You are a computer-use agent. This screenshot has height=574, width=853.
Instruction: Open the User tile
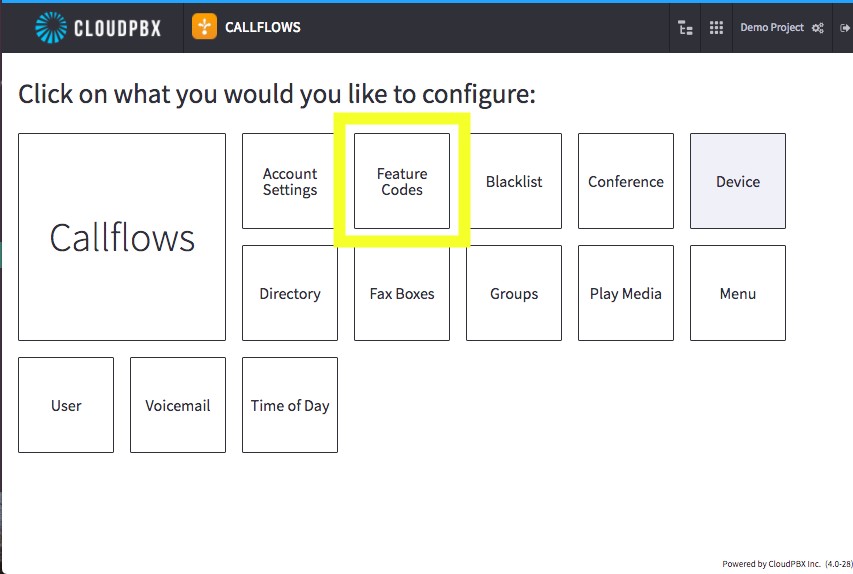[66, 405]
